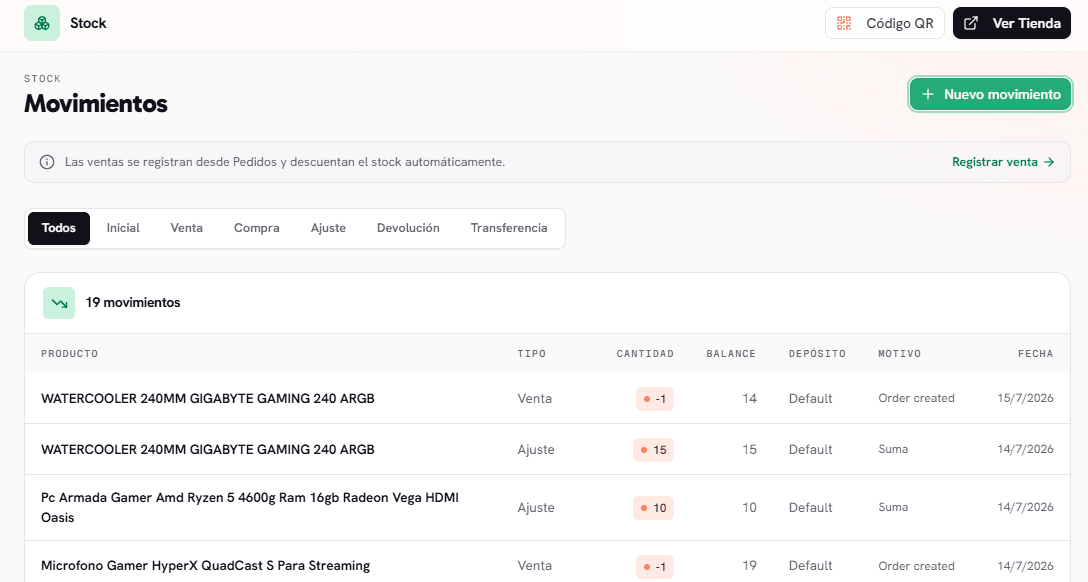Click the -1 quantity badge in the 15/7/2026 row
This screenshot has width=1088, height=582.
click(x=655, y=399)
